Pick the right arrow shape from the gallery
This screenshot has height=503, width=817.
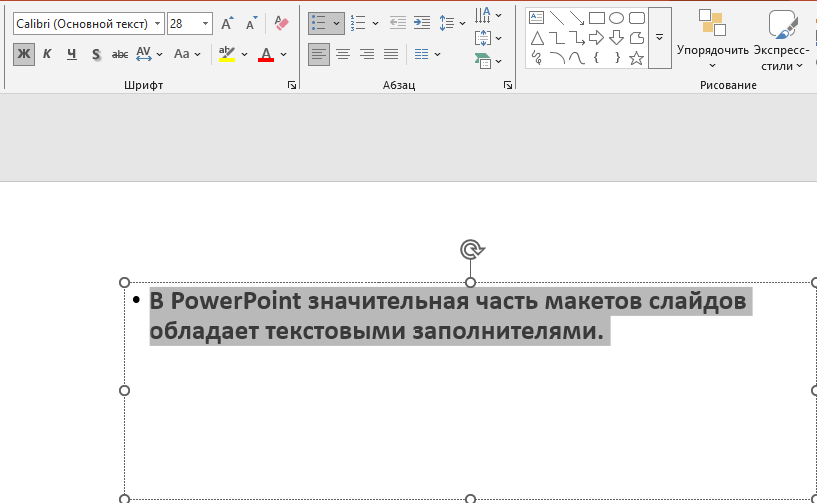[596, 38]
